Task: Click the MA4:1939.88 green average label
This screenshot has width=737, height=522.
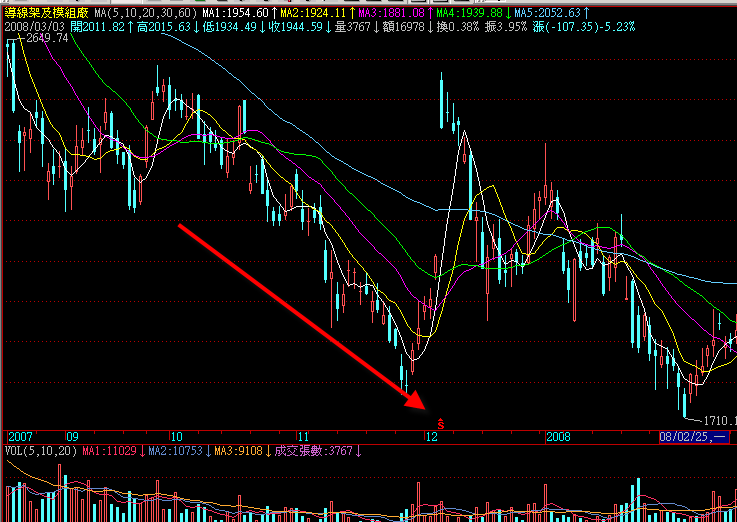Action: (467, 11)
